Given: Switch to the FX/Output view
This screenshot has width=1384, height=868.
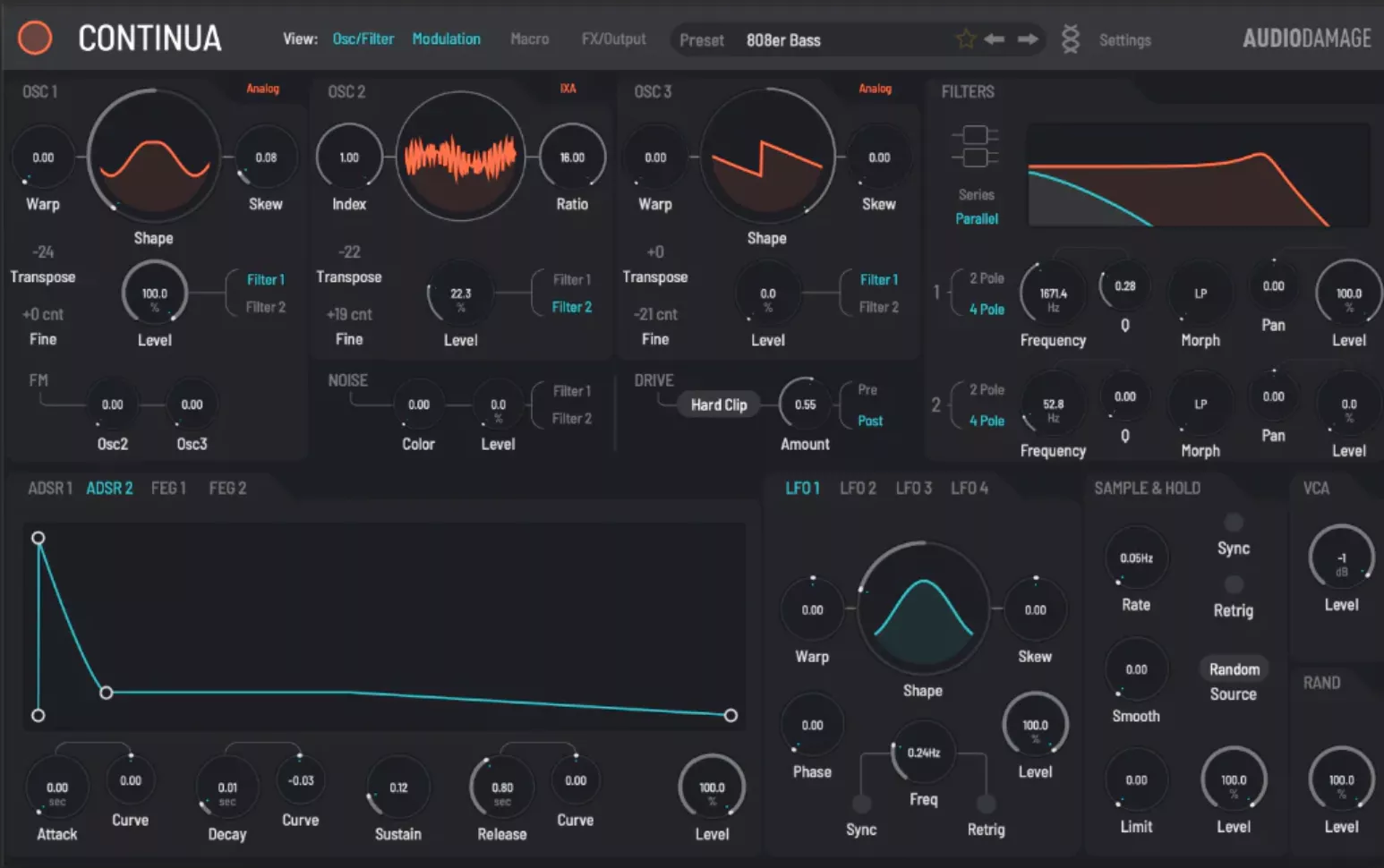Looking at the screenshot, I should click(x=613, y=38).
